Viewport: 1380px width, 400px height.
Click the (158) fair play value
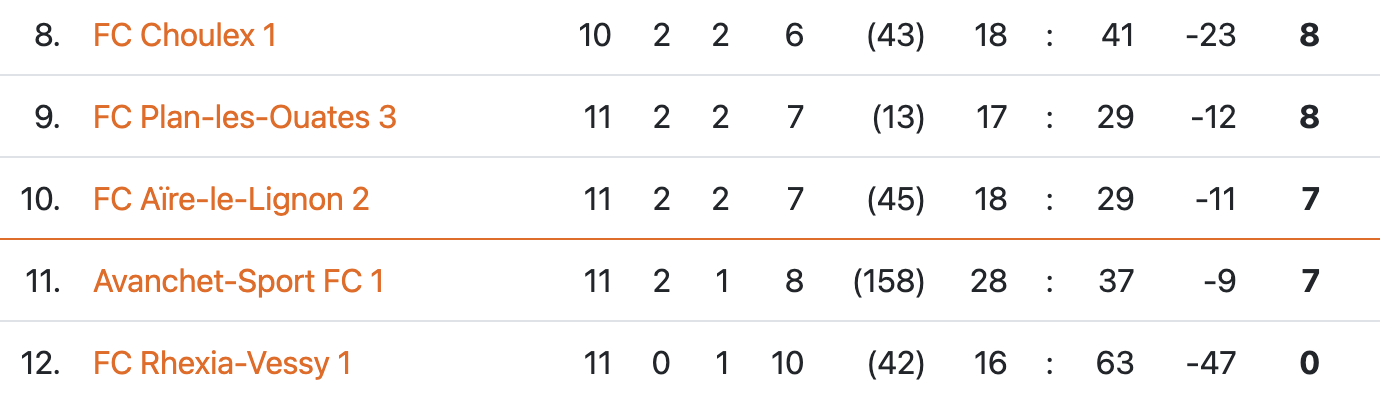pyautogui.click(x=888, y=282)
